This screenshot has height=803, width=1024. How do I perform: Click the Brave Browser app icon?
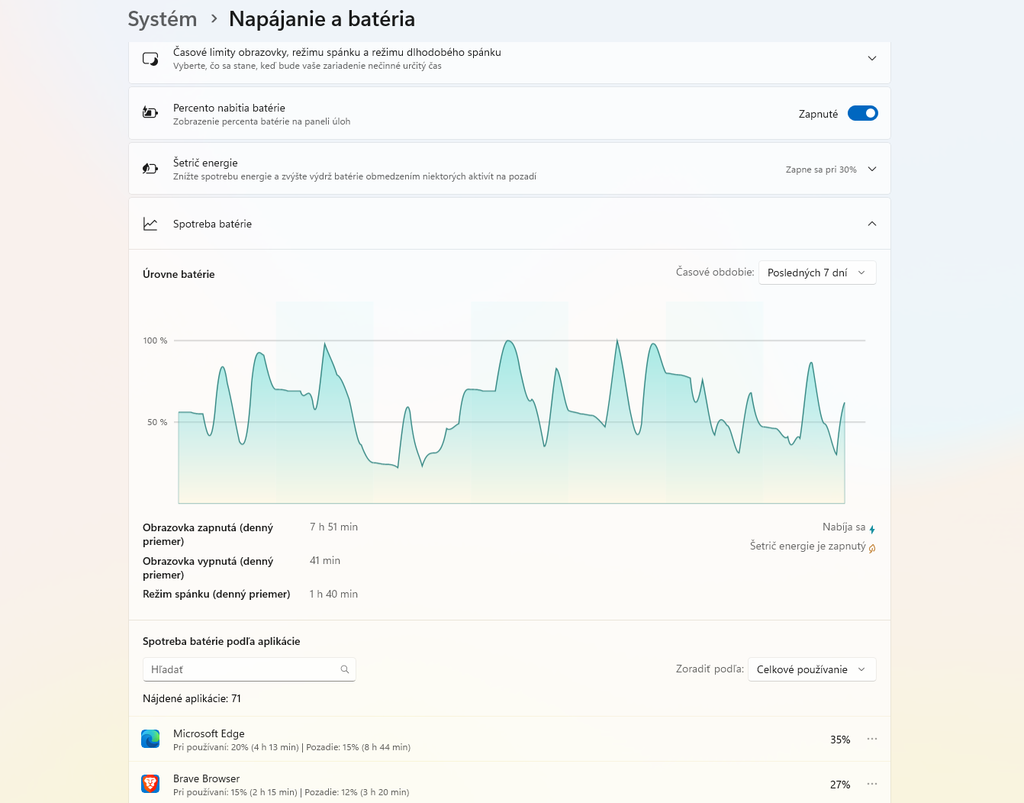pos(150,784)
